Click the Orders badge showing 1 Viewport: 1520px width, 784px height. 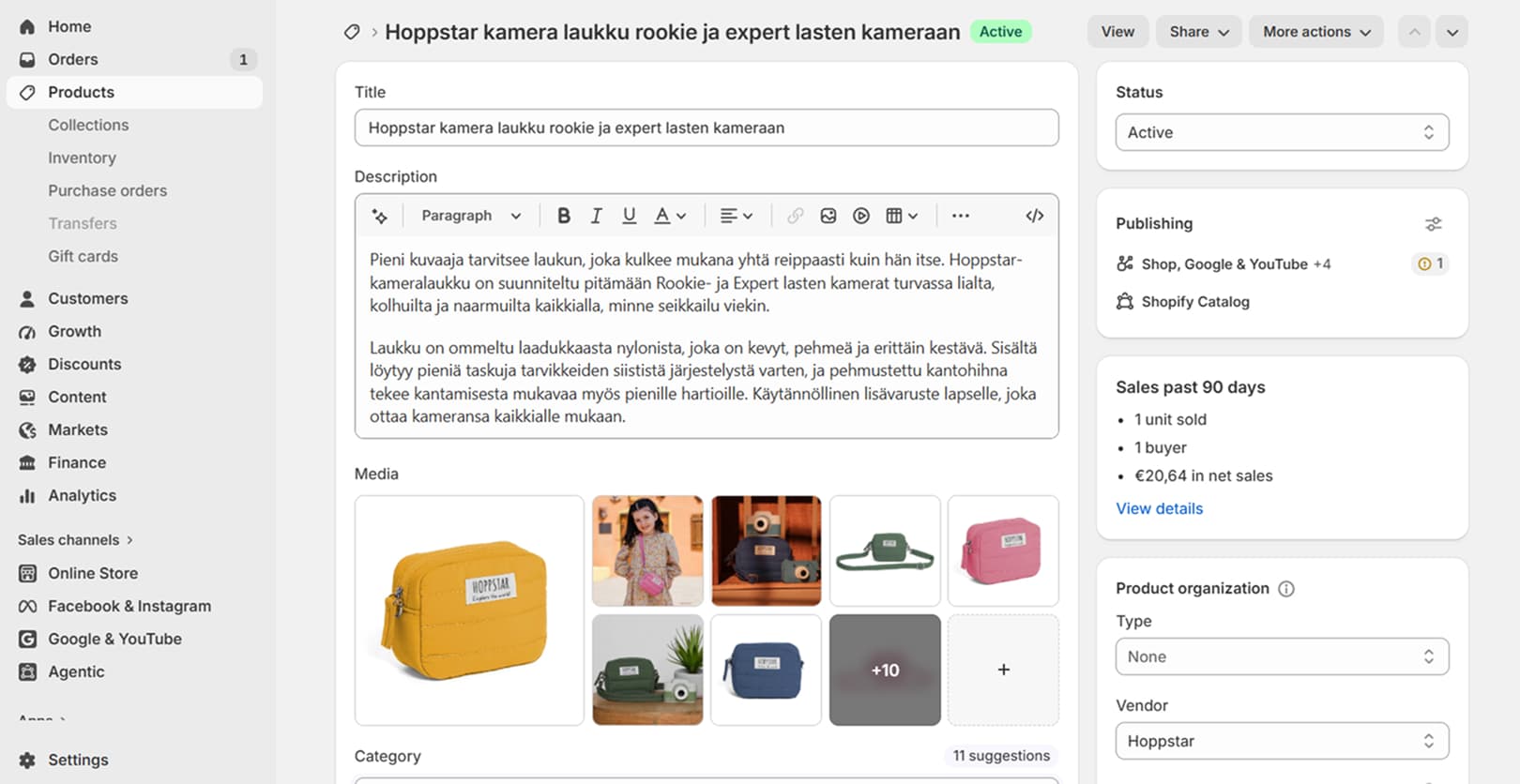click(x=243, y=59)
